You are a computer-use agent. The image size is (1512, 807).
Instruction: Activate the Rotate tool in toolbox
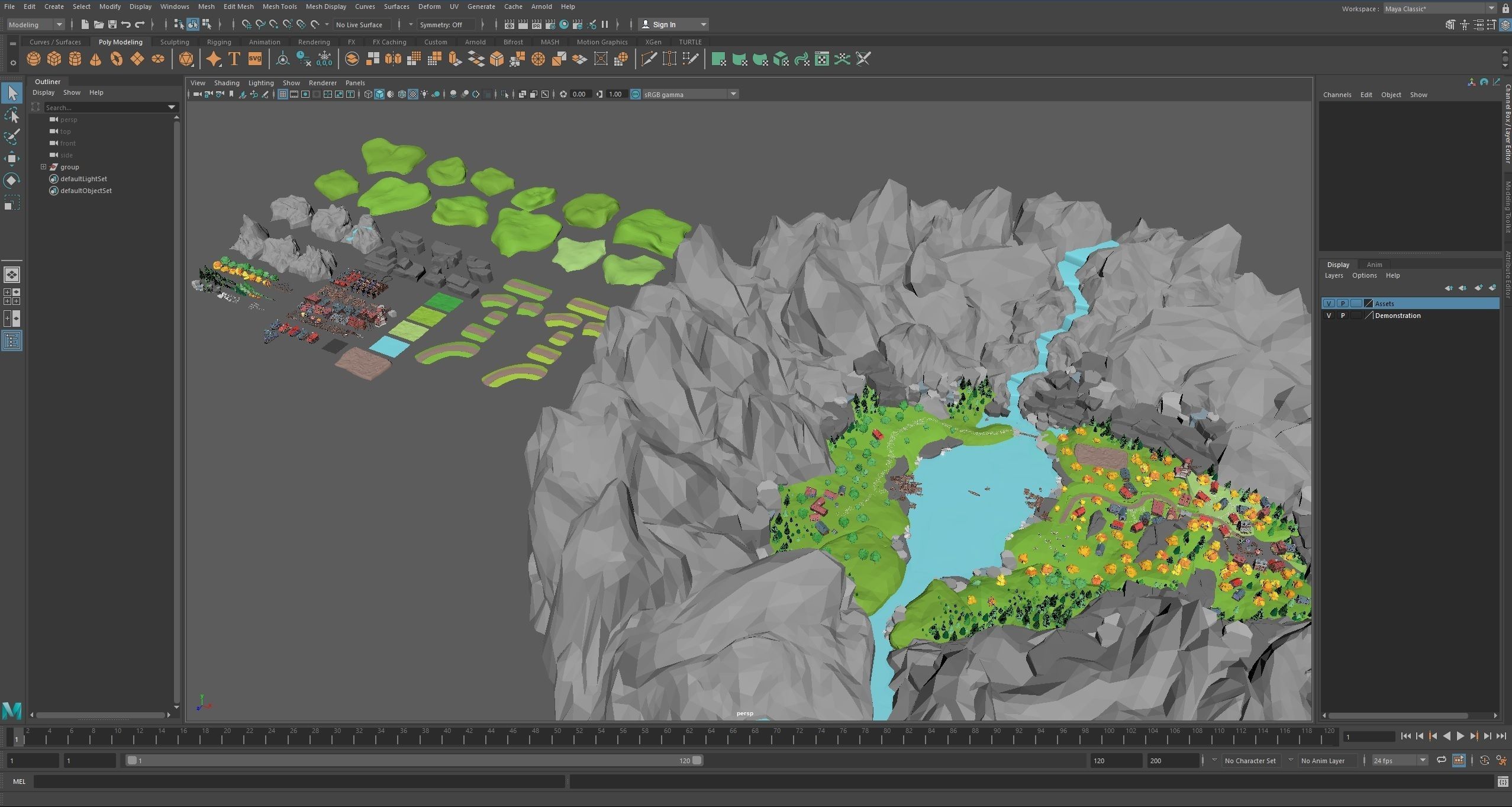coord(12,181)
